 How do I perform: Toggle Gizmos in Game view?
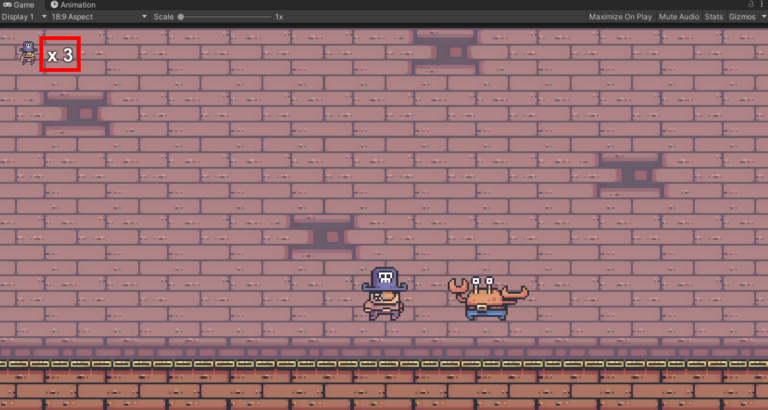[x=742, y=17]
